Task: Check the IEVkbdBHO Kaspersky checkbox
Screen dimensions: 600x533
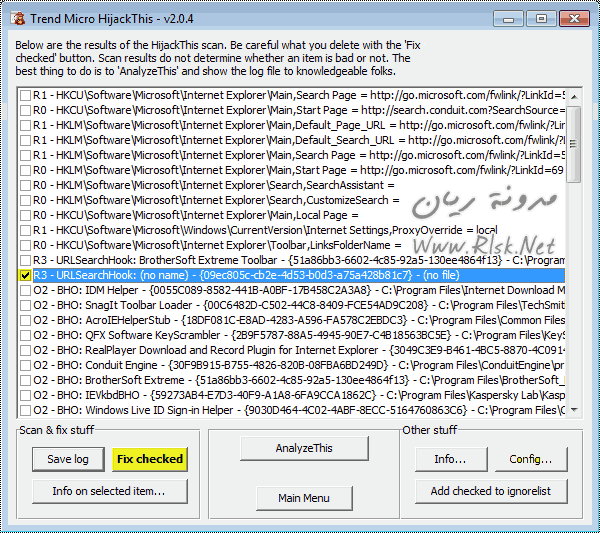Action: (x=25, y=395)
